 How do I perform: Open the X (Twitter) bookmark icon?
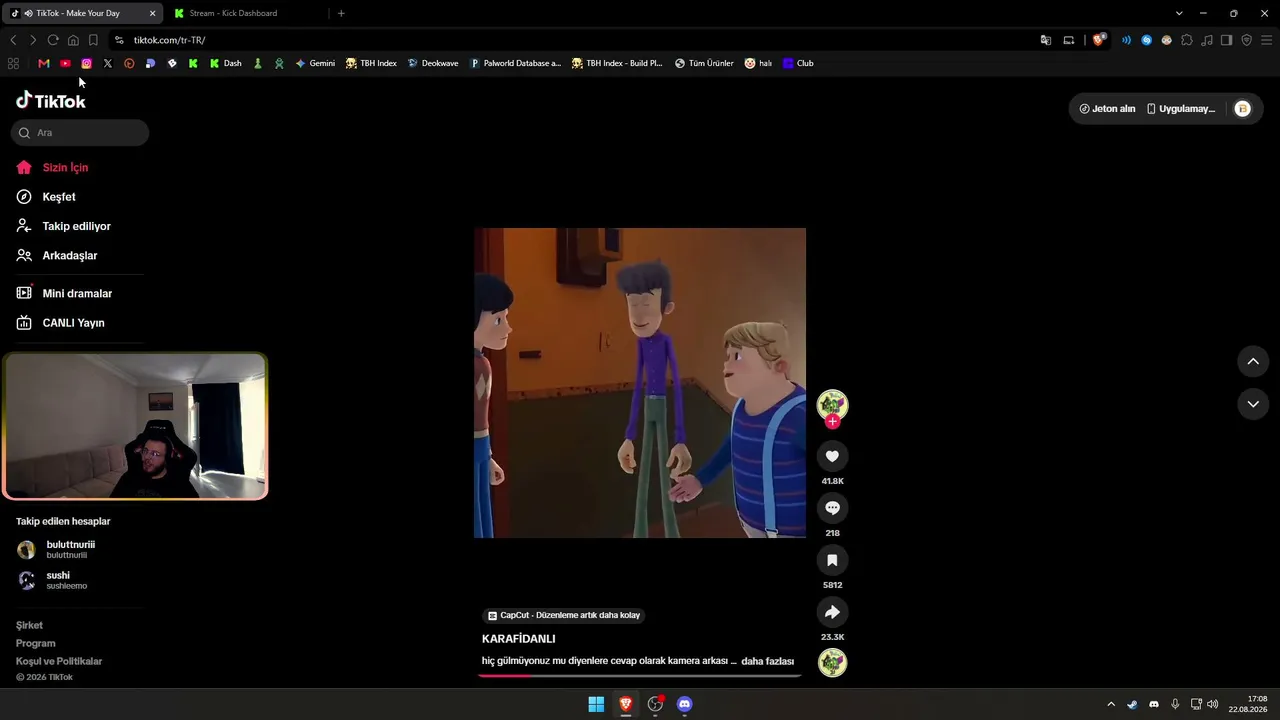tap(108, 63)
